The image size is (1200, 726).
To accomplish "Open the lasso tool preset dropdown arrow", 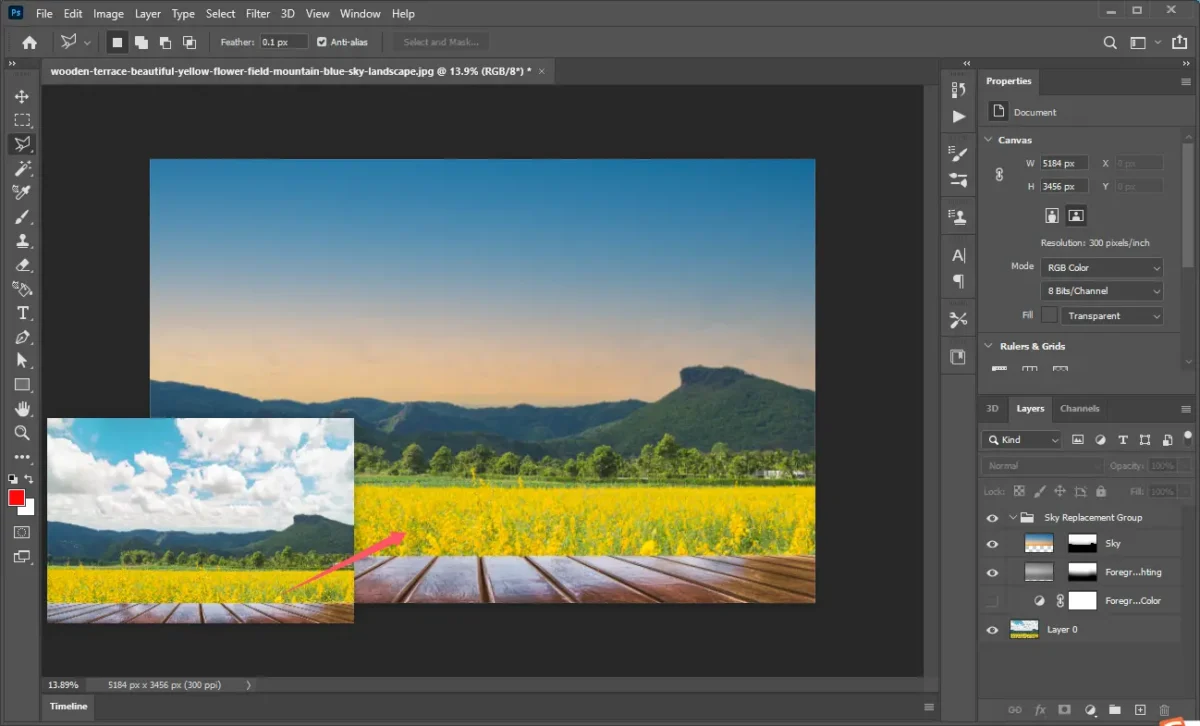I will pyautogui.click(x=88, y=43).
